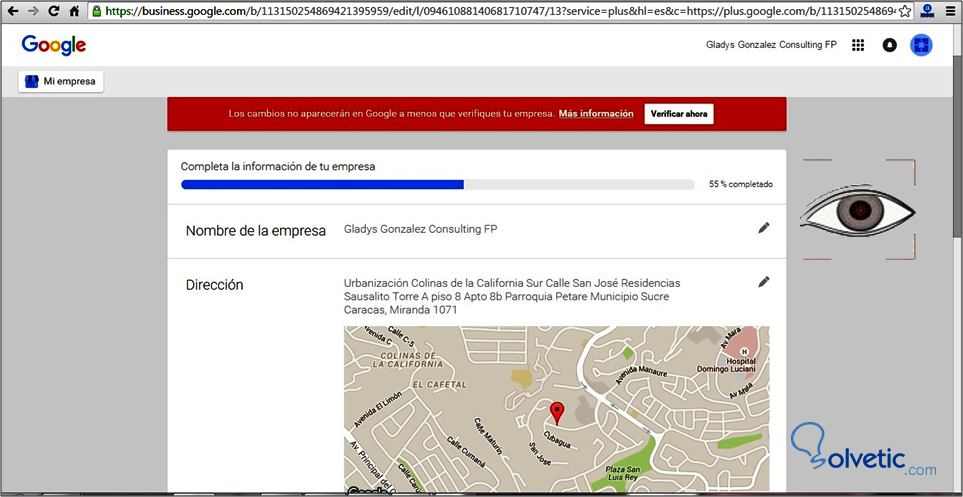The width and height of the screenshot is (963, 497).
Task: Click the Hospital Domingo Luciani map marker
Action: point(744,351)
